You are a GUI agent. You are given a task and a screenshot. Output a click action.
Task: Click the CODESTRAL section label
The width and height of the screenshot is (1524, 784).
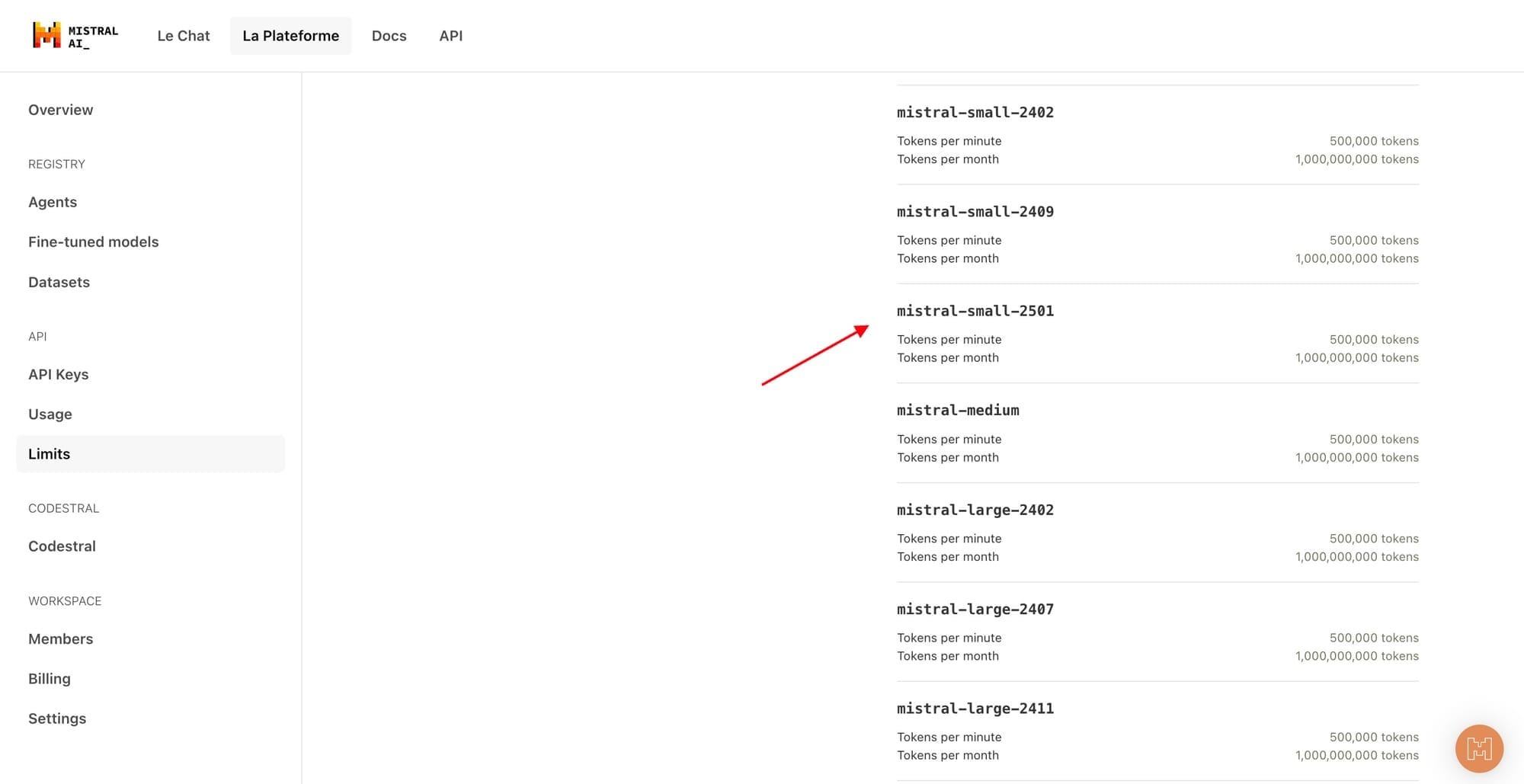[x=64, y=508]
